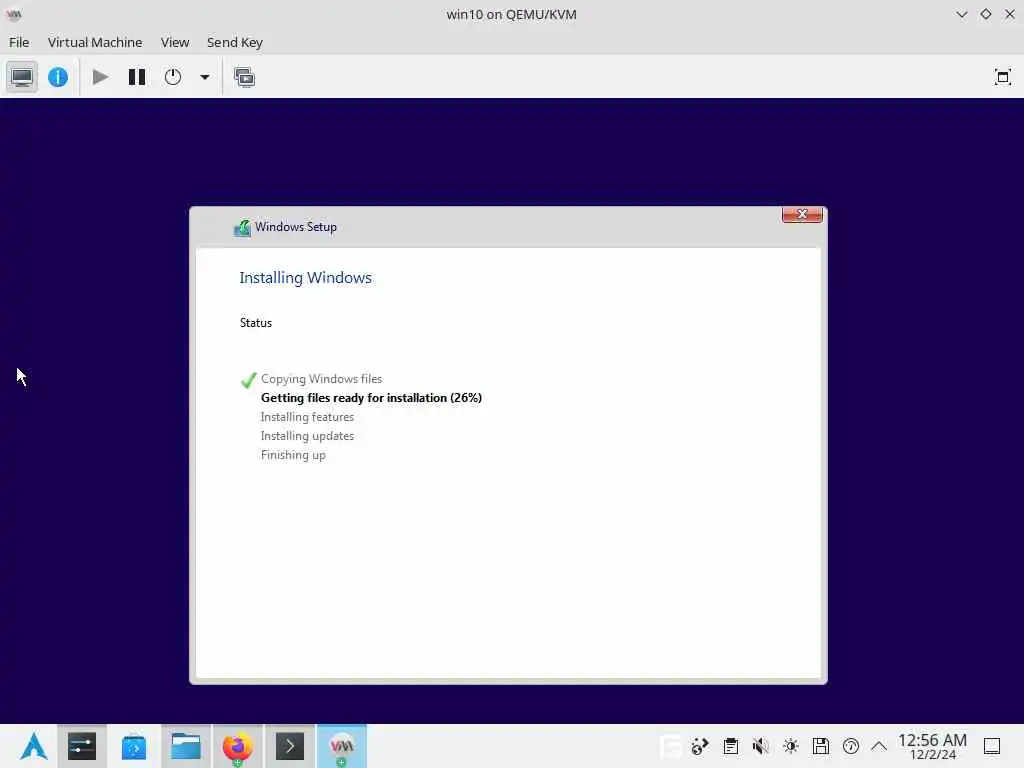Click the show desktop button
The image size is (1024, 768).
pyautogui.click(x=992, y=746)
